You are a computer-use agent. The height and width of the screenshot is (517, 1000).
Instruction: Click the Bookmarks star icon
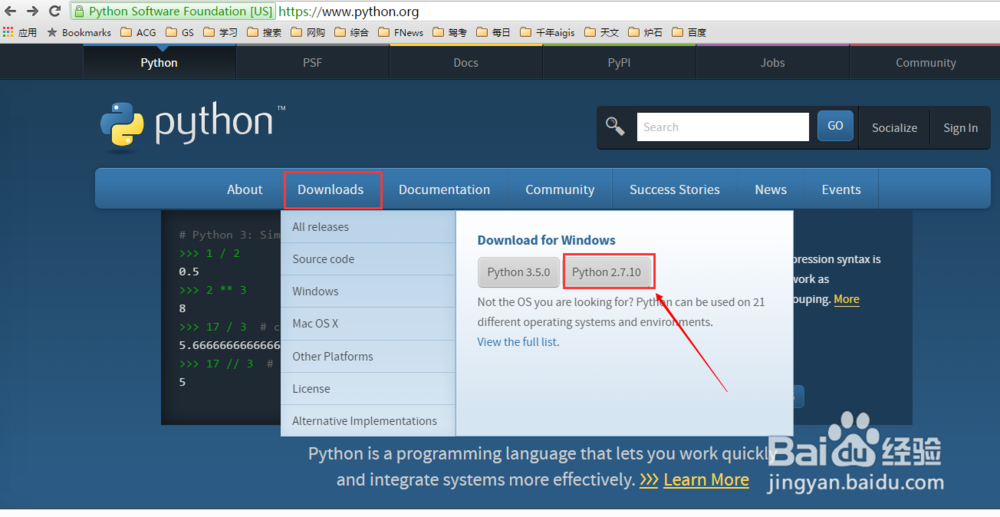pos(52,32)
